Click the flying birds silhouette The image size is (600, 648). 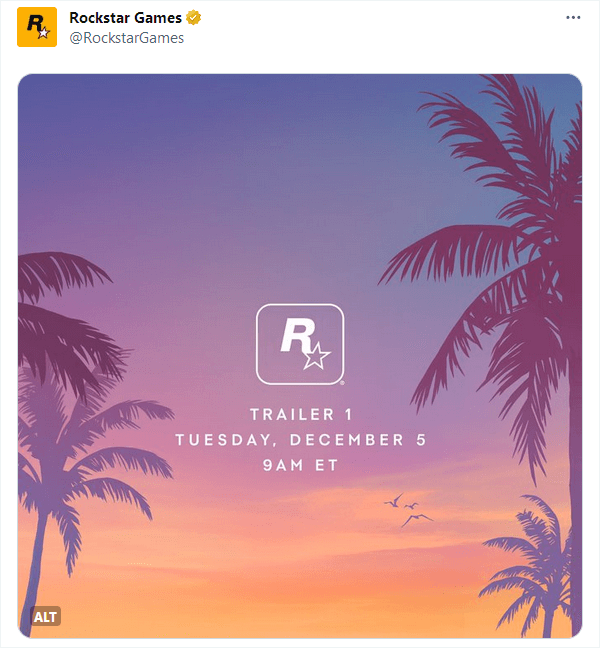point(408,507)
